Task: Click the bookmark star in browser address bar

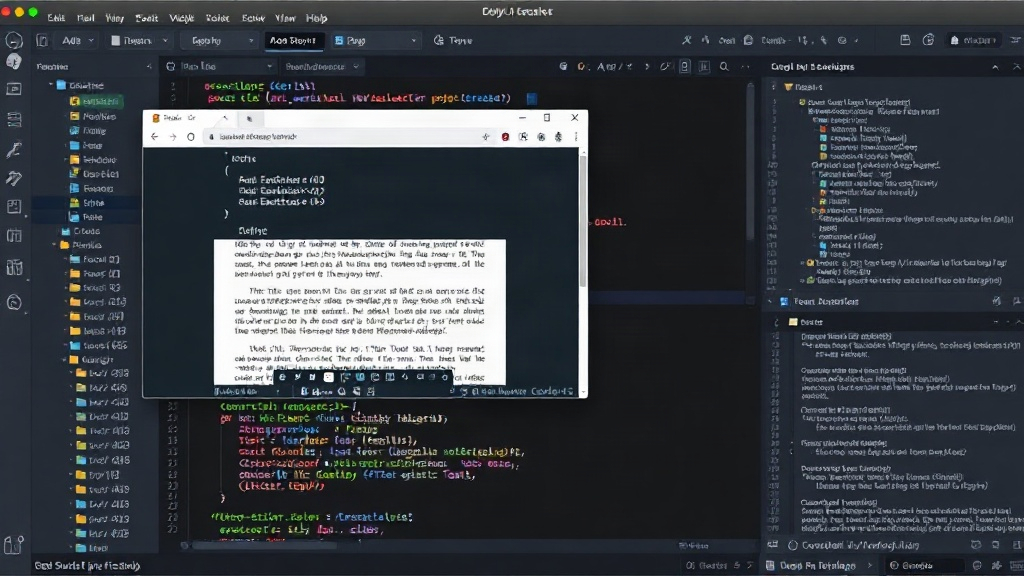Action: click(486, 136)
